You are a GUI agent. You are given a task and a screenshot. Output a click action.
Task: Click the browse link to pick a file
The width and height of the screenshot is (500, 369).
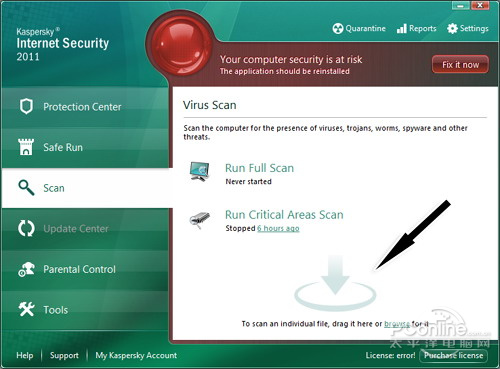coord(397,324)
